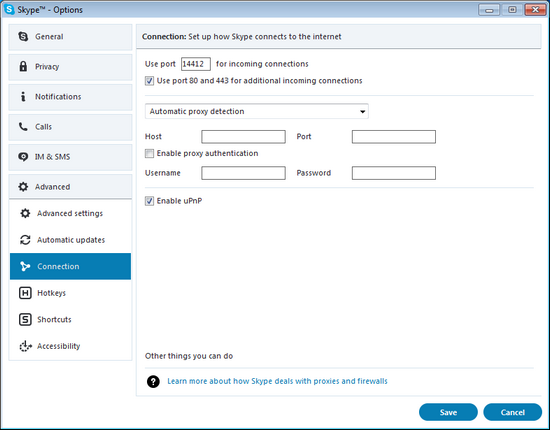Uncheck Use port 80 and 443 checkbox

click(149, 81)
